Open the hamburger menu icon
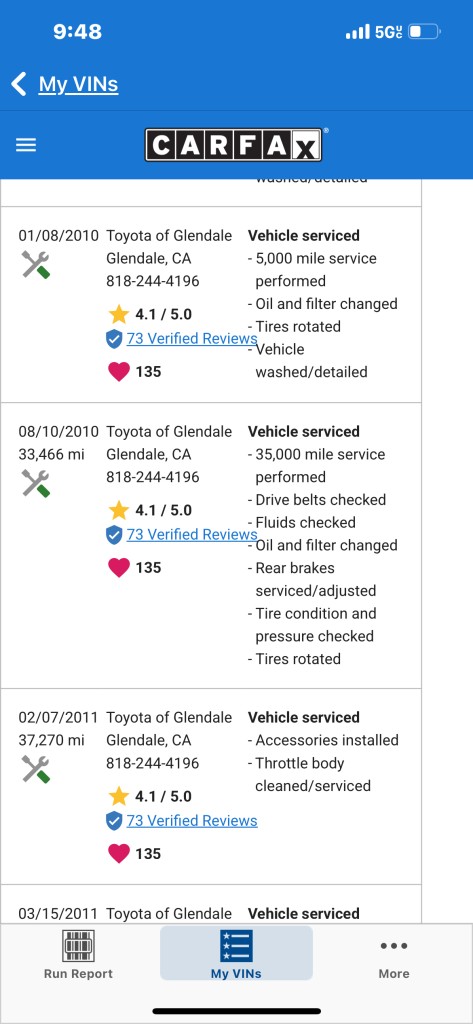The width and height of the screenshot is (473, 1024). pos(26,145)
